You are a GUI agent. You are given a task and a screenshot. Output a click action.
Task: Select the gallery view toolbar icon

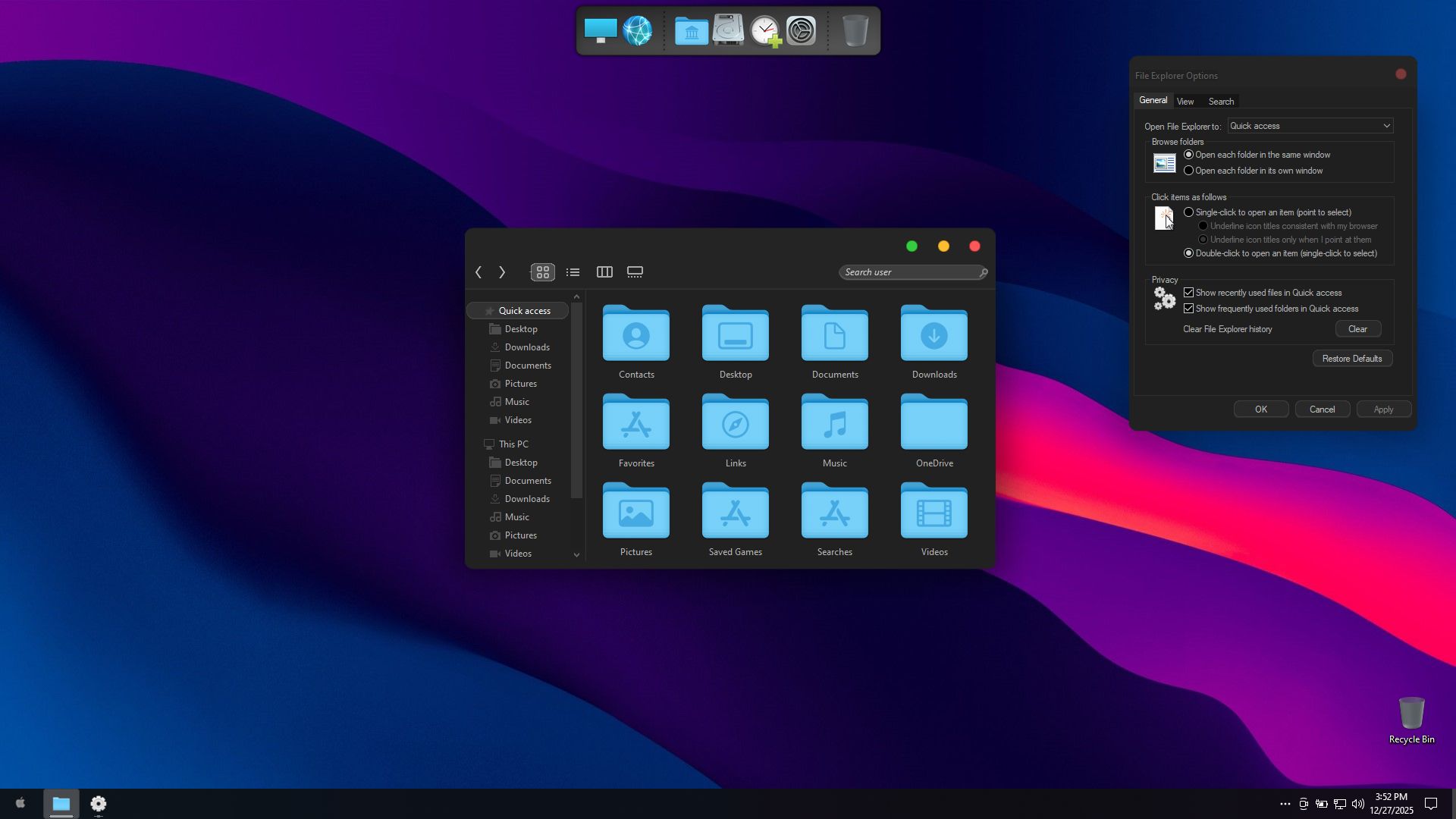click(635, 272)
